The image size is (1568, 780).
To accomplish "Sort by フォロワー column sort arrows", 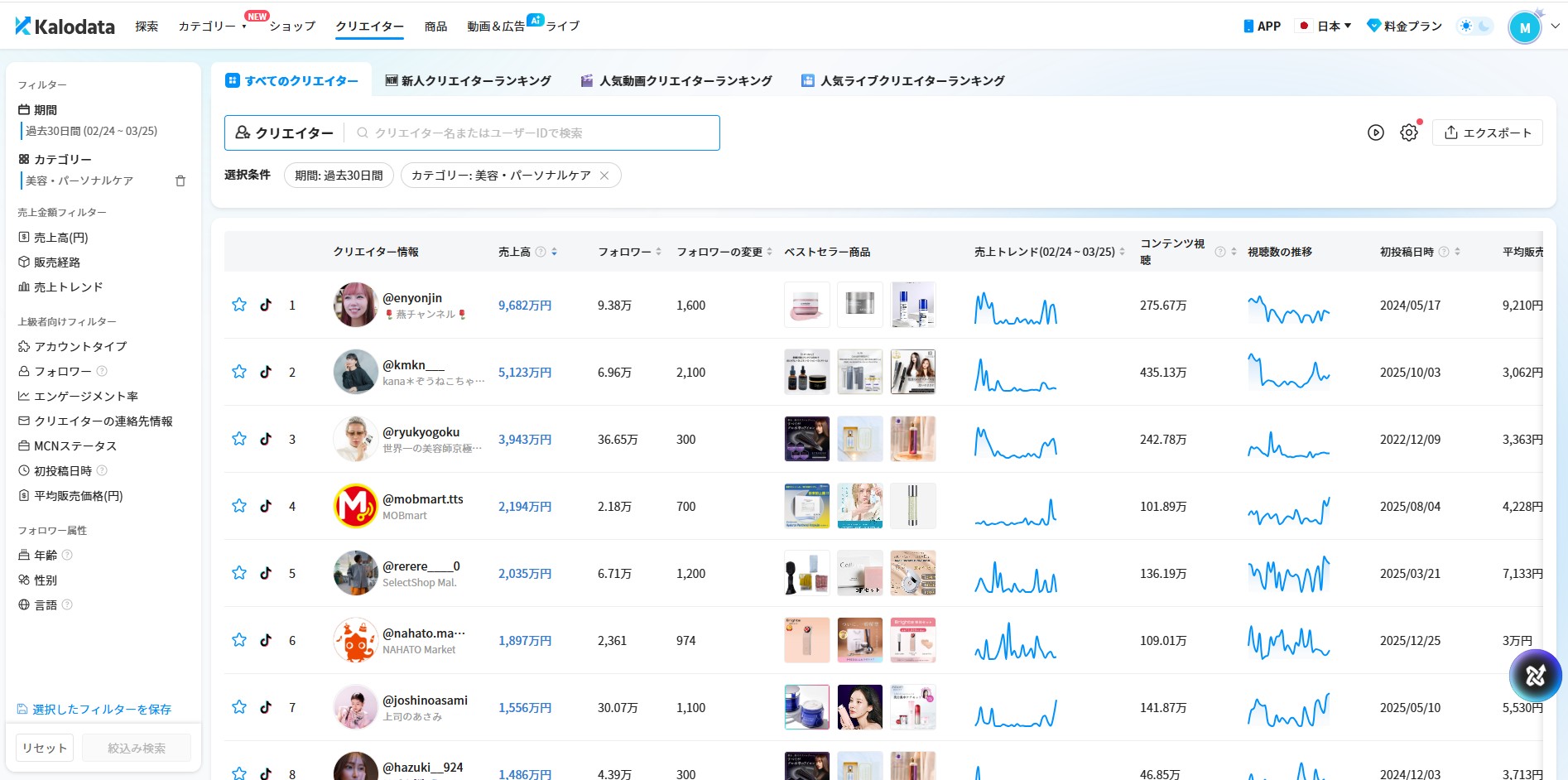I will coord(658,252).
